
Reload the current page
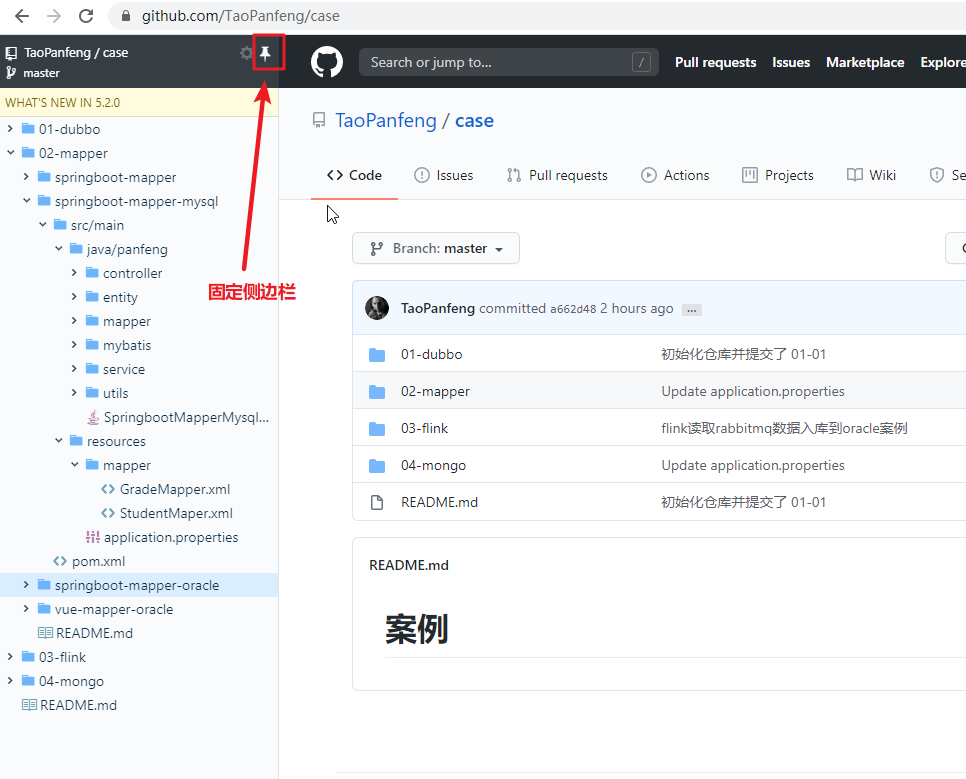(x=86, y=16)
